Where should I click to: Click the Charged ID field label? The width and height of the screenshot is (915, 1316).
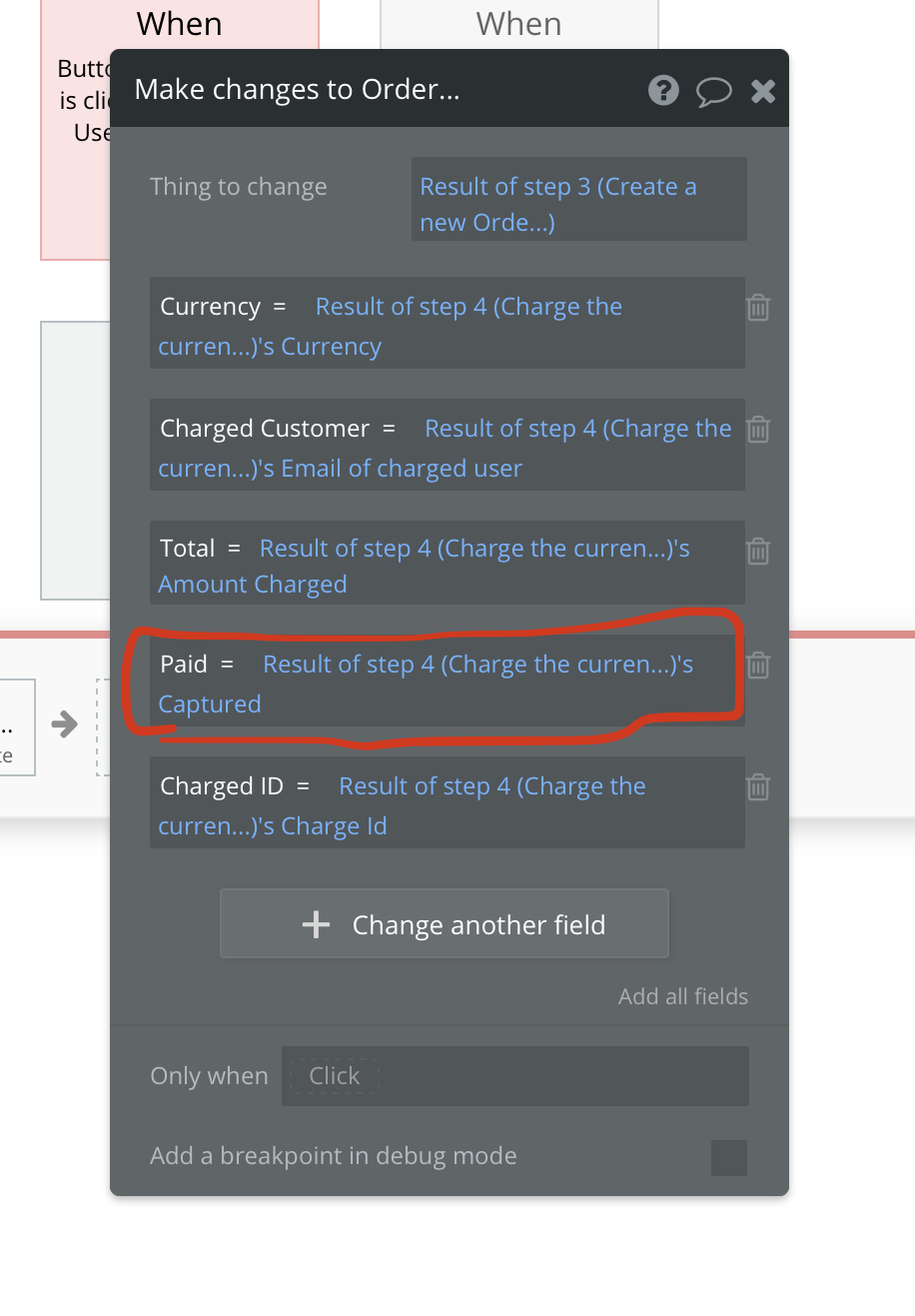(x=222, y=786)
